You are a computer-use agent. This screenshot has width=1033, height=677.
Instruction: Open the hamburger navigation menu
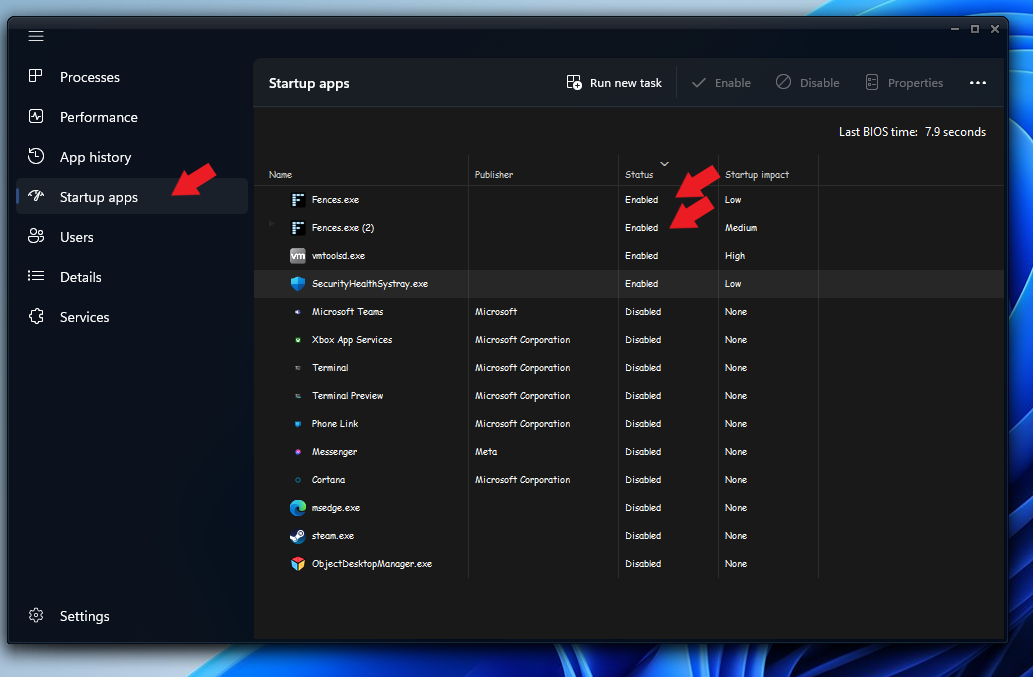coord(36,36)
